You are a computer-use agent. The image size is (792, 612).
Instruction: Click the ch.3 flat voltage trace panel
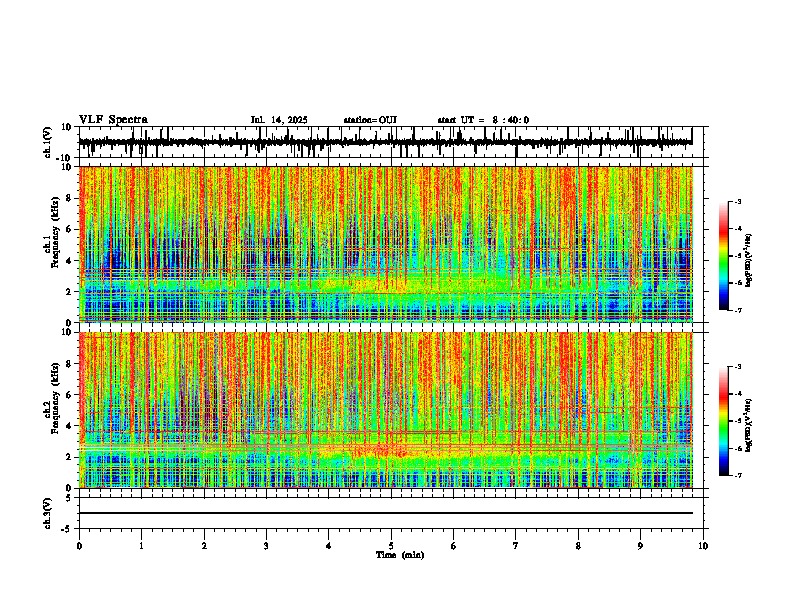(390, 513)
